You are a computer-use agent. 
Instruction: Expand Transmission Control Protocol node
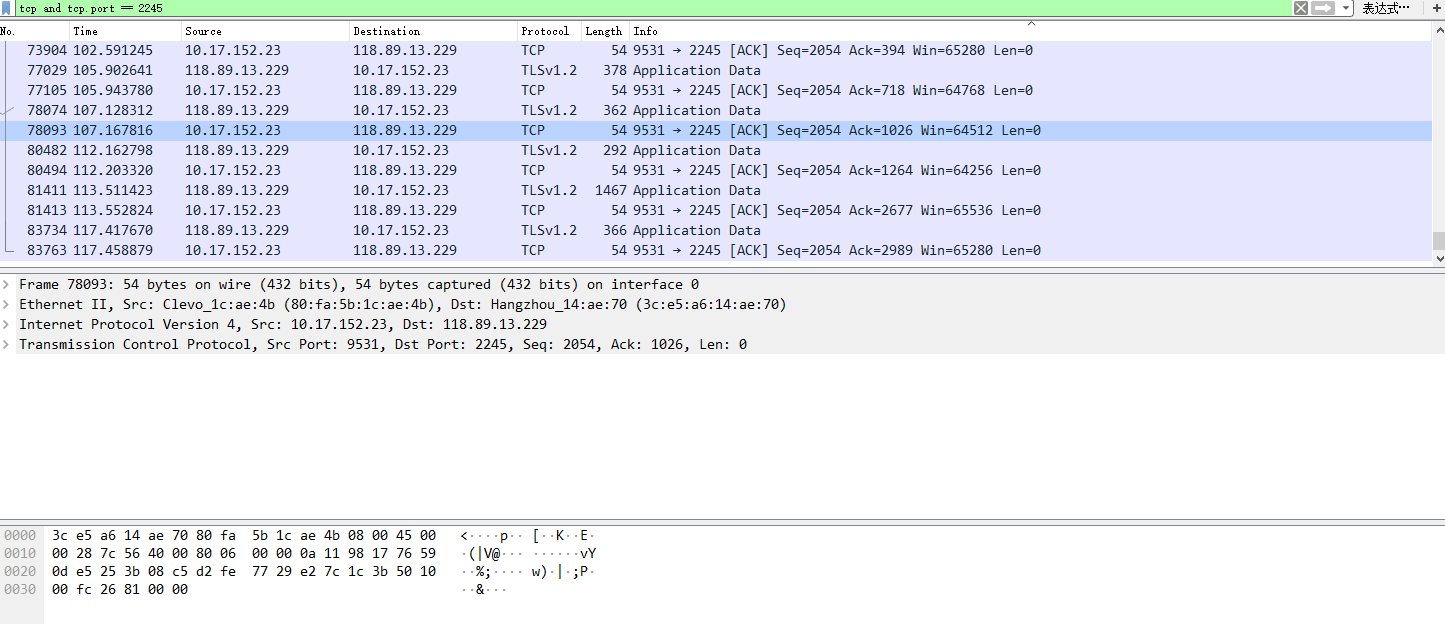[x=8, y=345]
